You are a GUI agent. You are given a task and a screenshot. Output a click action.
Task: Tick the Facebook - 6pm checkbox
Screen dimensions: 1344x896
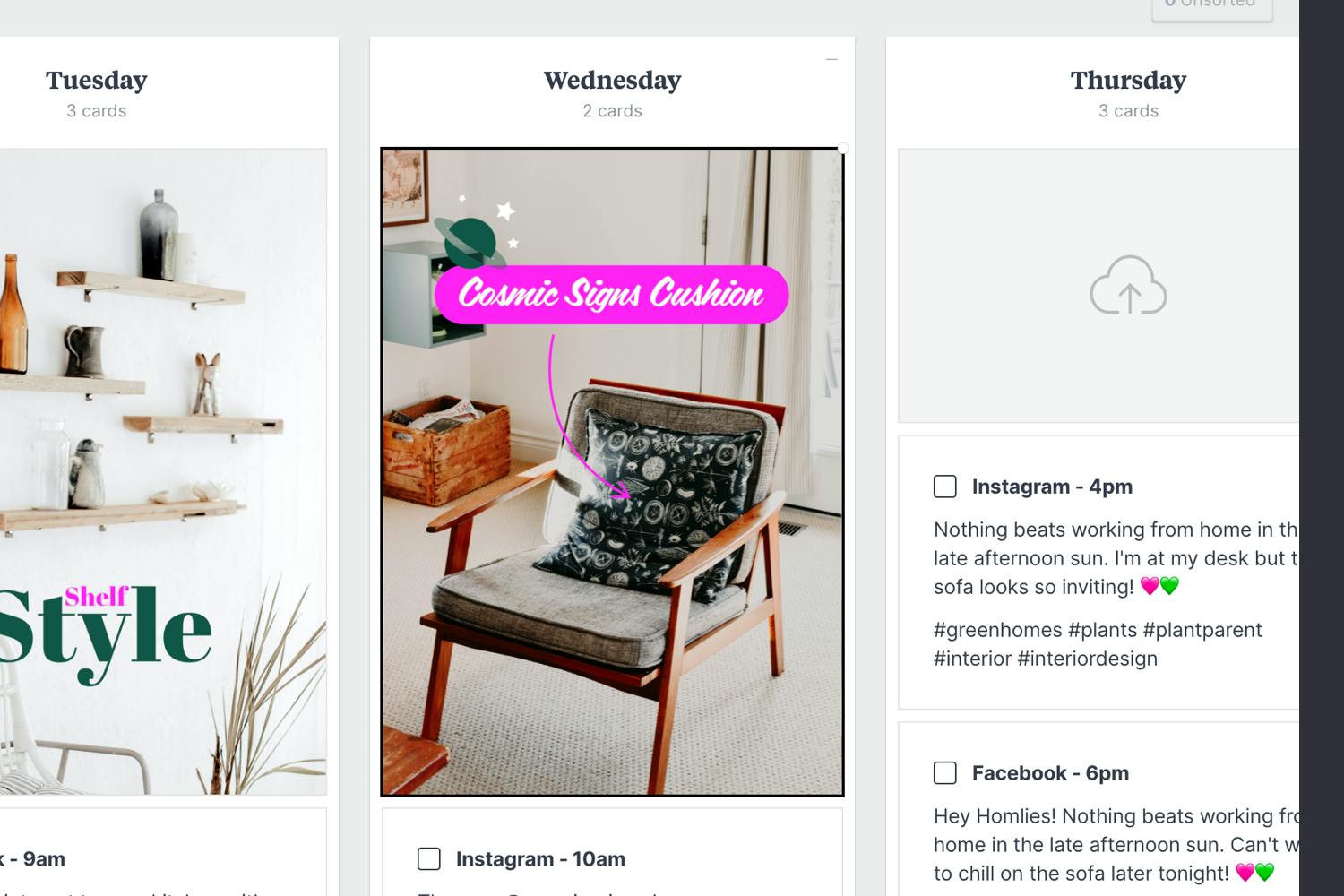coord(945,773)
